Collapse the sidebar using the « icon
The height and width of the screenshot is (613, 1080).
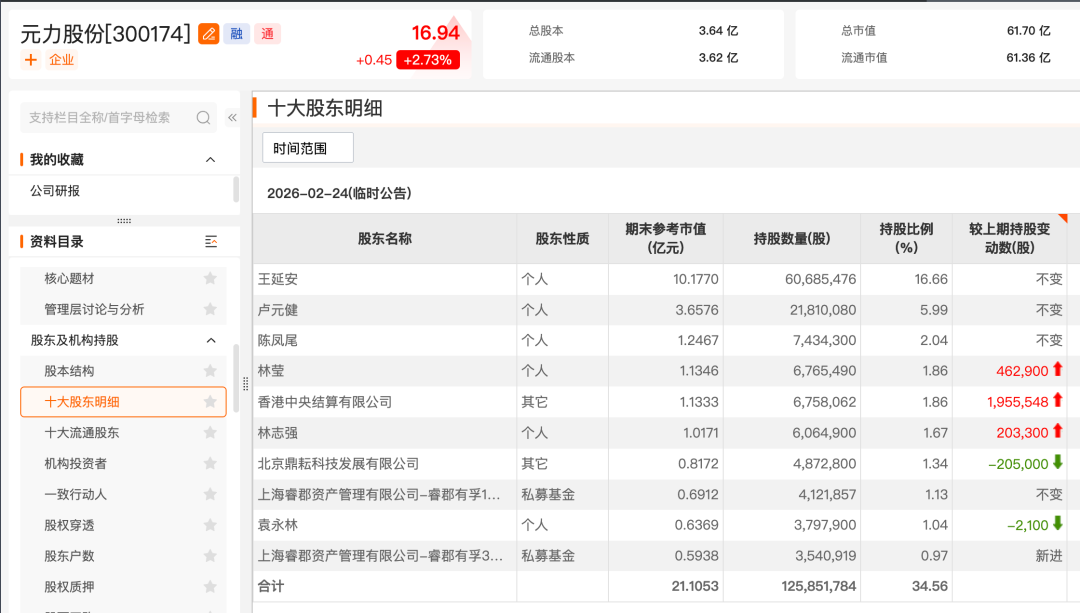tap(231, 115)
